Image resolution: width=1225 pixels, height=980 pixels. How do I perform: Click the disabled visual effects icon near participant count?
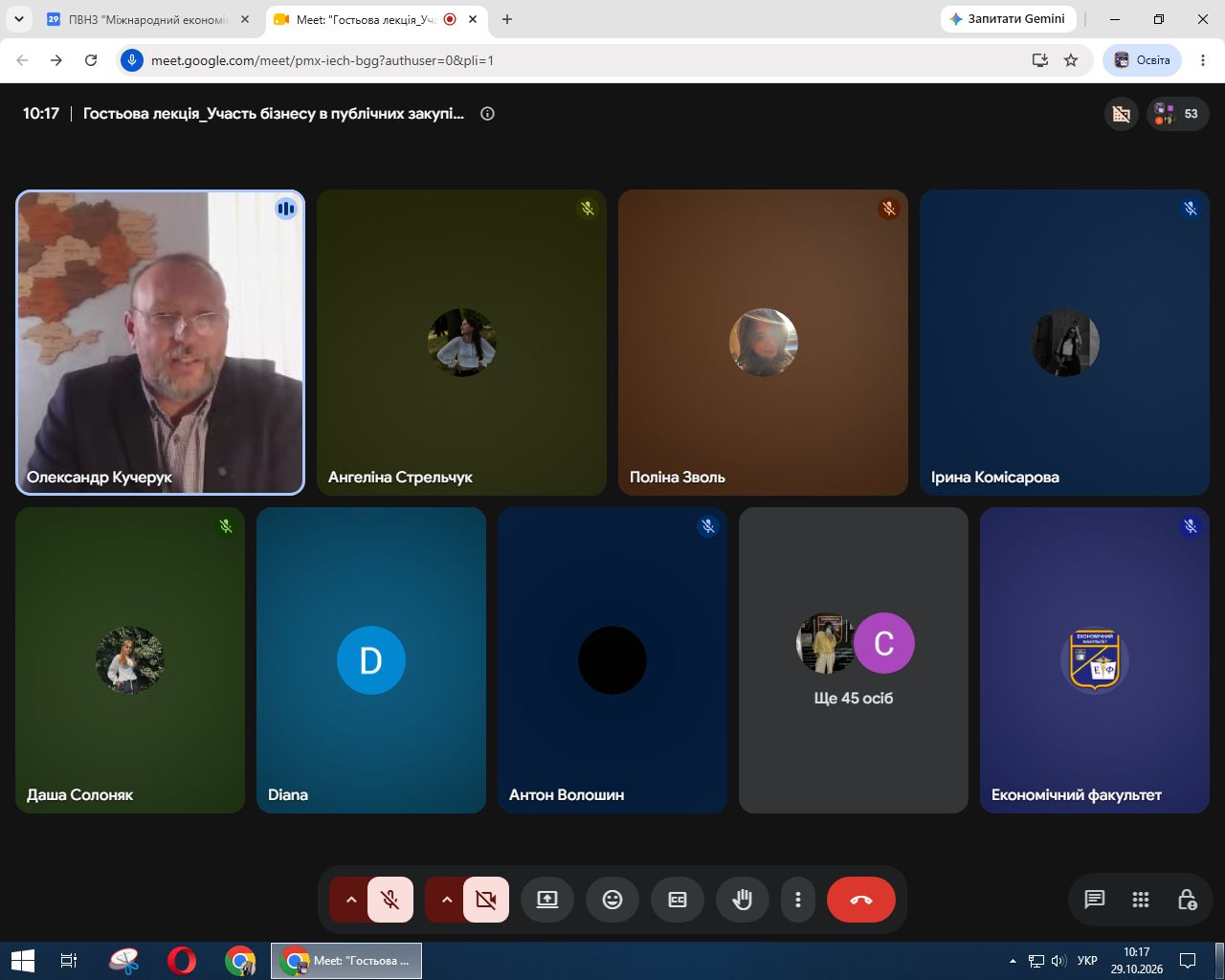point(1121,114)
